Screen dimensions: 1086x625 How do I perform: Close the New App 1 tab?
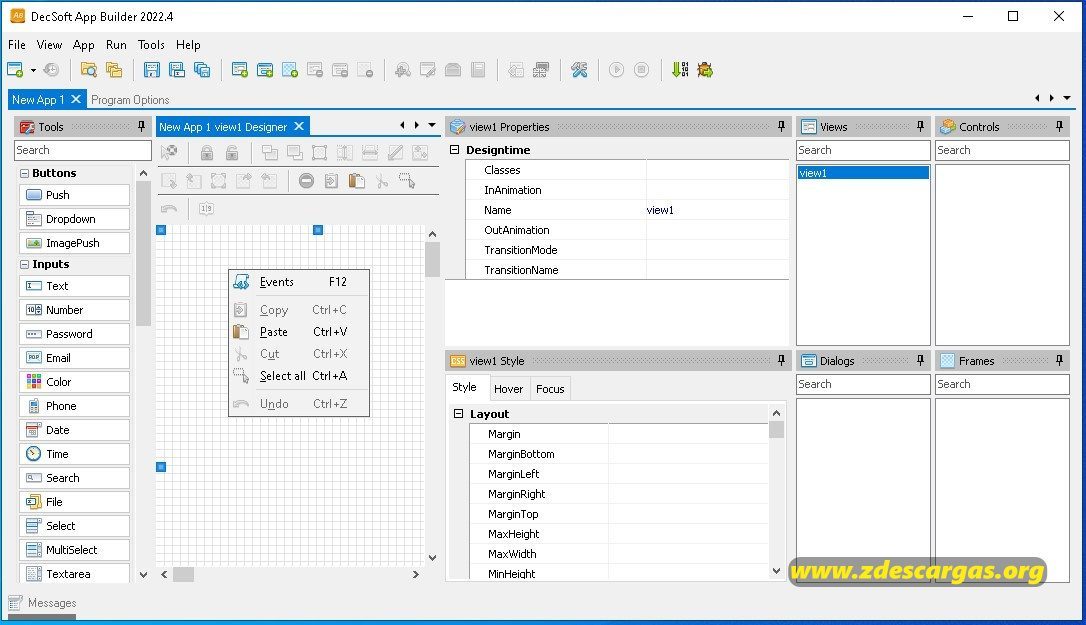pos(76,99)
